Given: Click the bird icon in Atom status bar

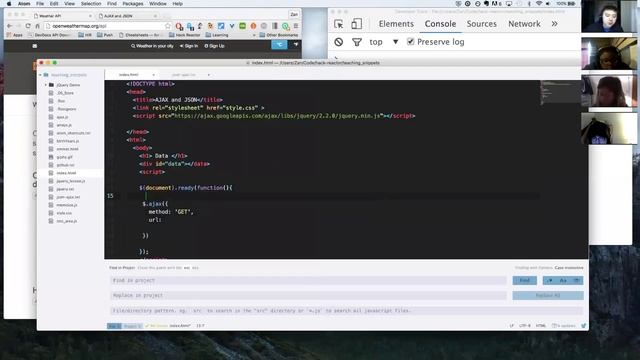Looking at the screenshot, I should (583, 326).
